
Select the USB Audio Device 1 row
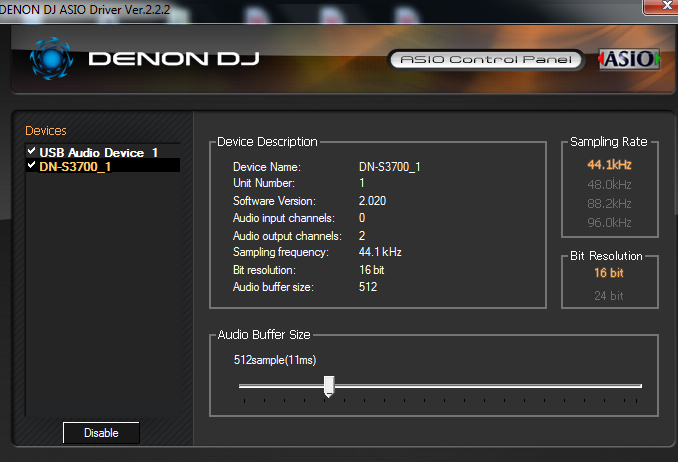tap(103, 152)
